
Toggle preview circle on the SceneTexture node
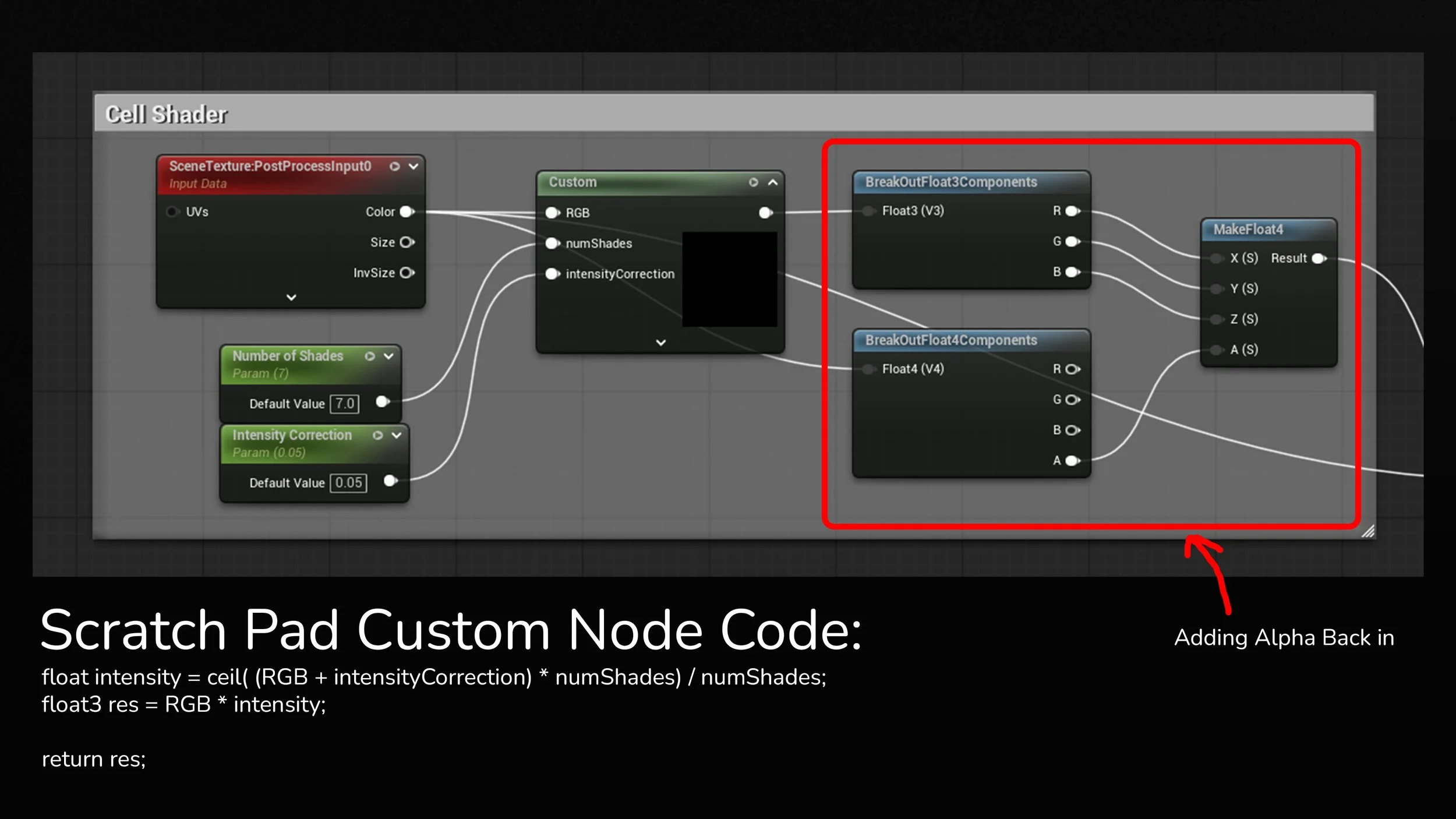tap(395, 167)
